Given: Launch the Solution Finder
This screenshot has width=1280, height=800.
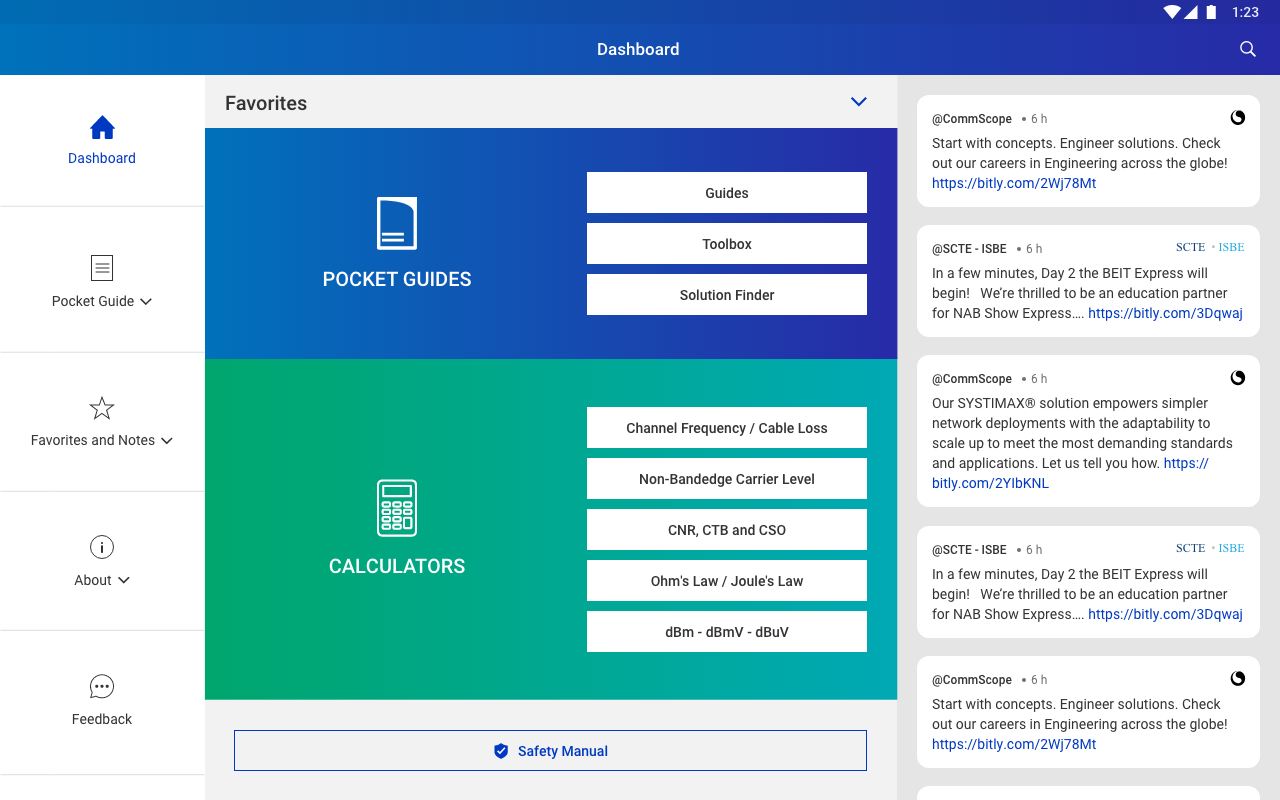Looking at the screenshot, I should pyautogui.click(x=727, y=295).
